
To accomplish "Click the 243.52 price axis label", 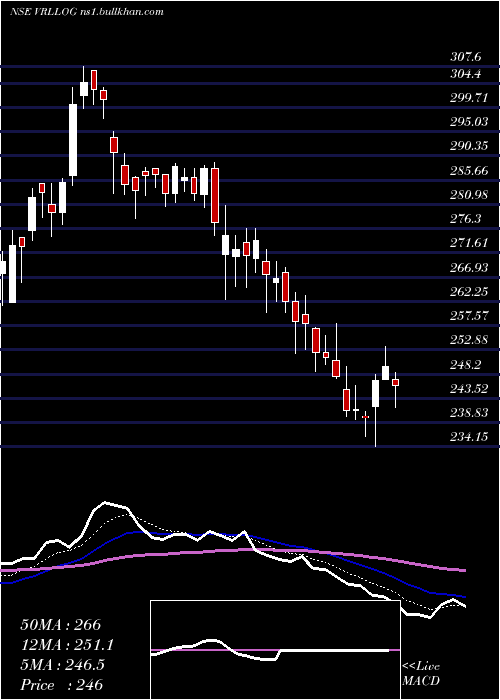I will 469,388.
